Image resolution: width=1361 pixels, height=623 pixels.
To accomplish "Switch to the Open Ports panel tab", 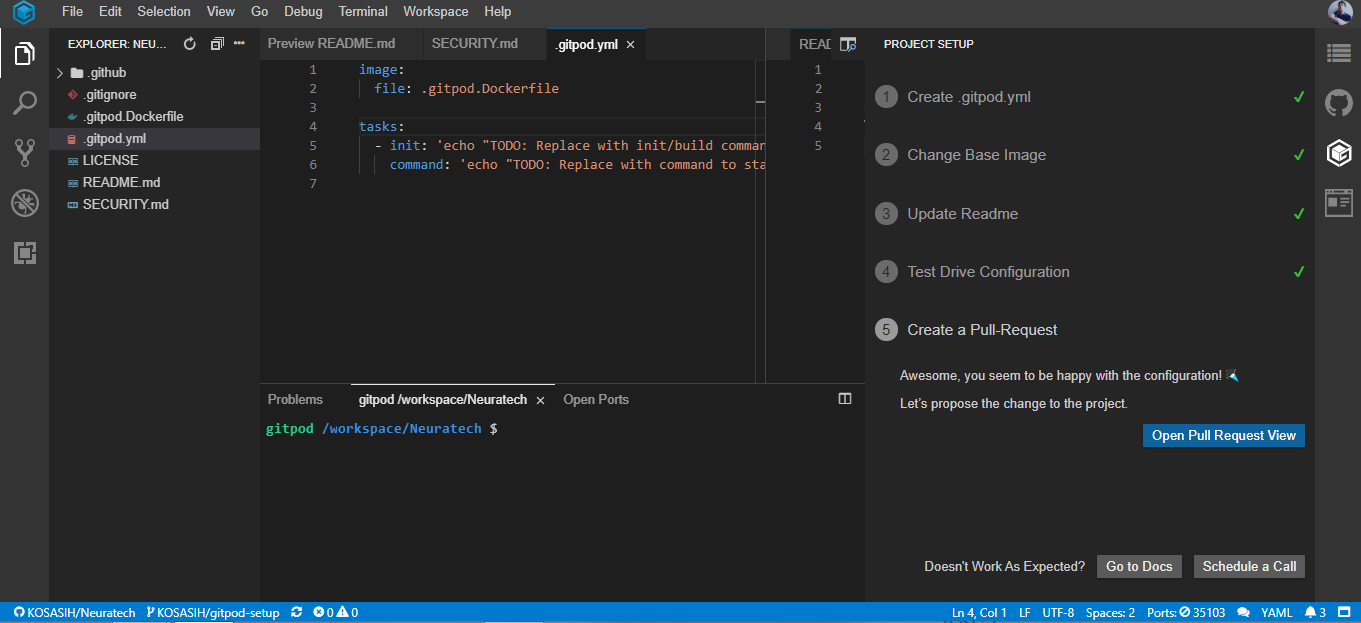I will 596,399.
